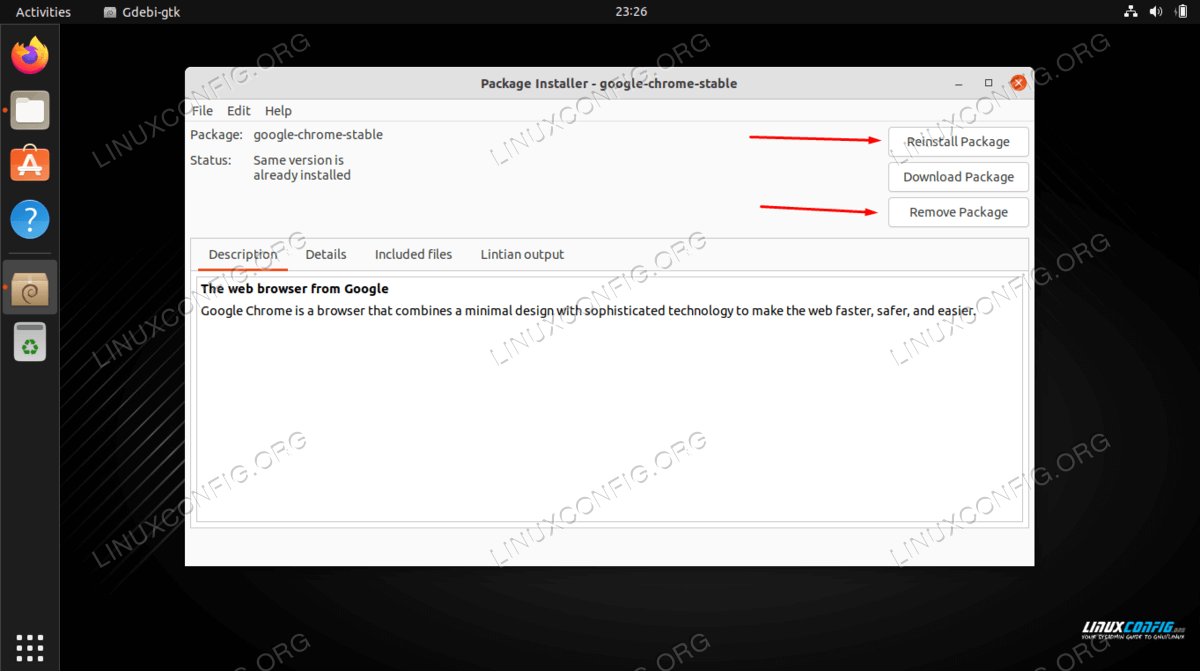The image size is (1200, 671).
Task: Click the 'Status:' label
Action: 210,160
